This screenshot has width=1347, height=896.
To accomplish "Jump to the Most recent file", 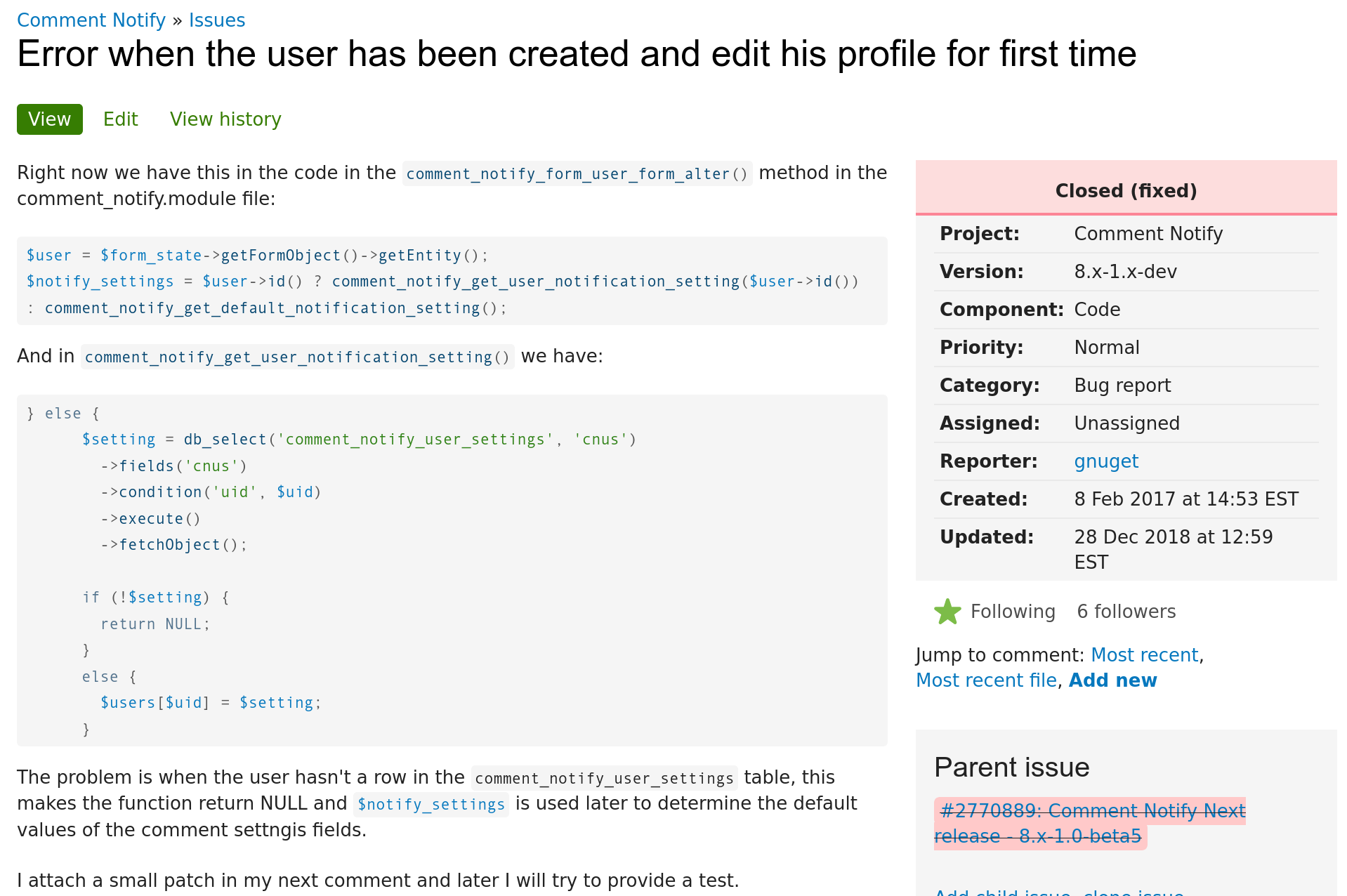I will coord(986,680).
